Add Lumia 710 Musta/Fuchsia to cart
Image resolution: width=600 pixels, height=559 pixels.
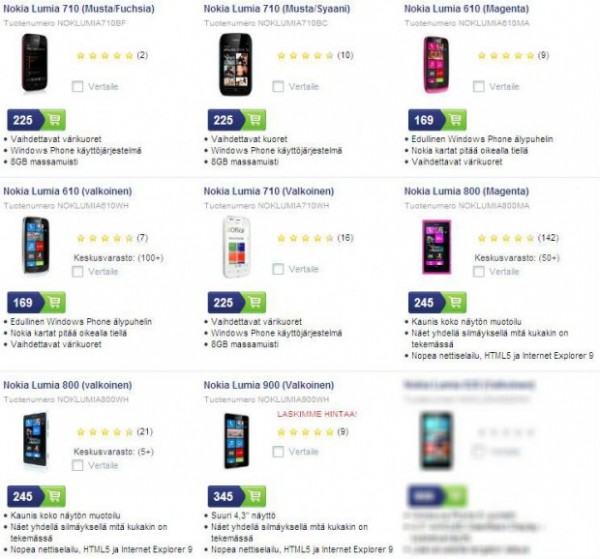click(x=55, y=120)
